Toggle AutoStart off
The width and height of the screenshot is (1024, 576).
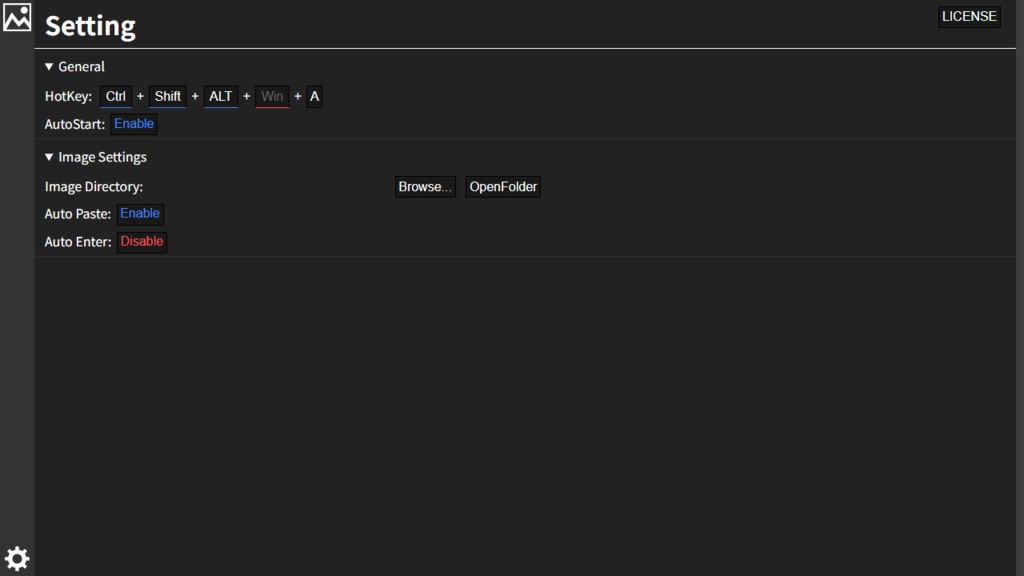pos(134,123)
